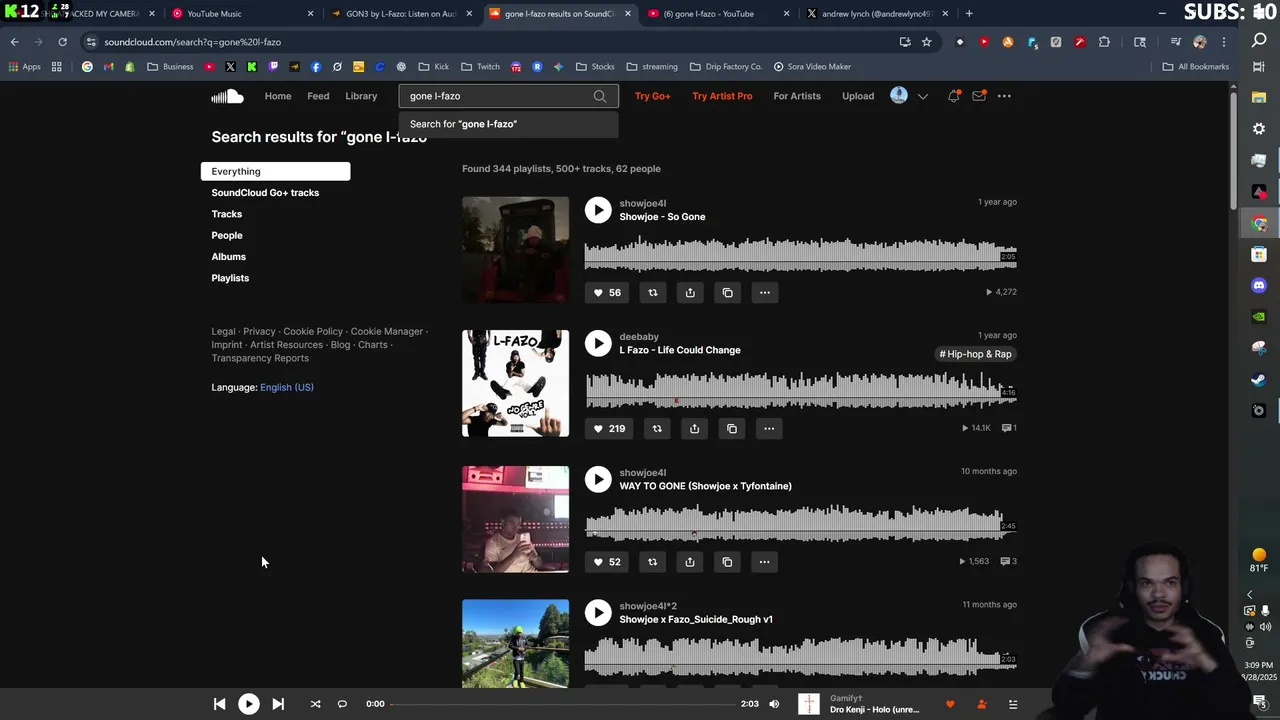This screenshot has width=1280, height=720.
Task: Open the Discord icon in the side taskbar
Action: [x=1259, y=285]
